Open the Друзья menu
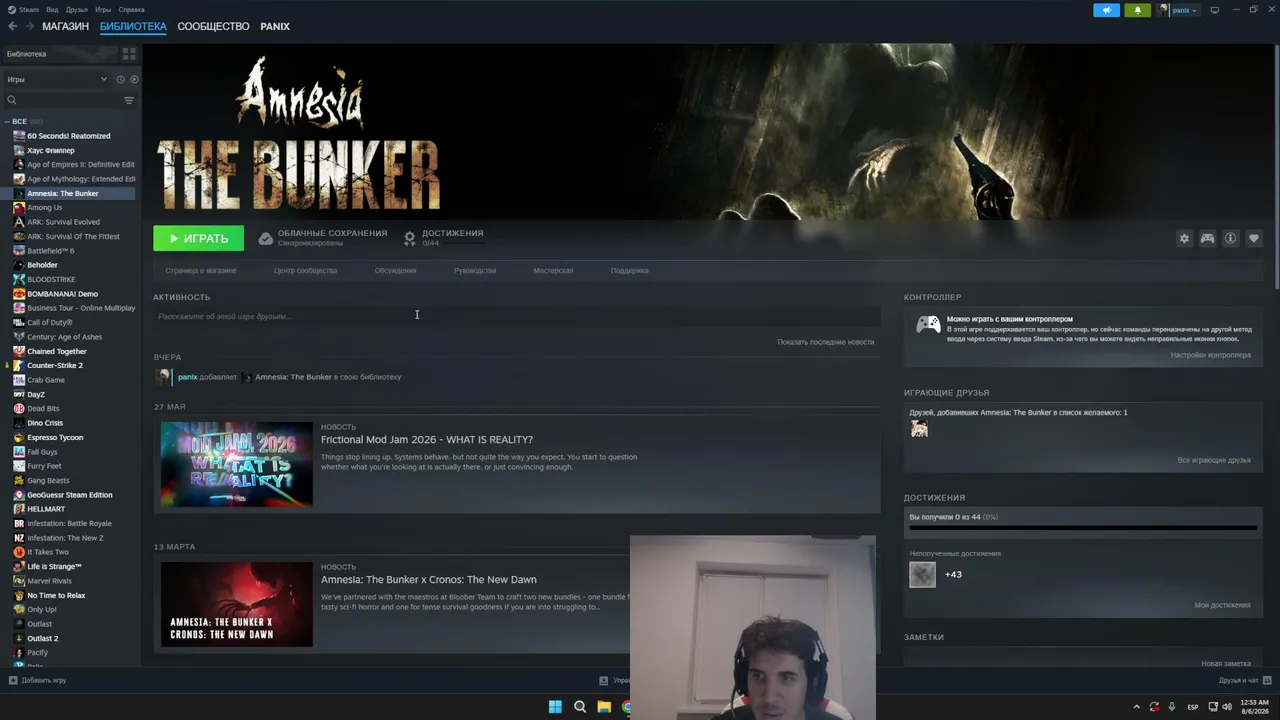 (77, 10)
